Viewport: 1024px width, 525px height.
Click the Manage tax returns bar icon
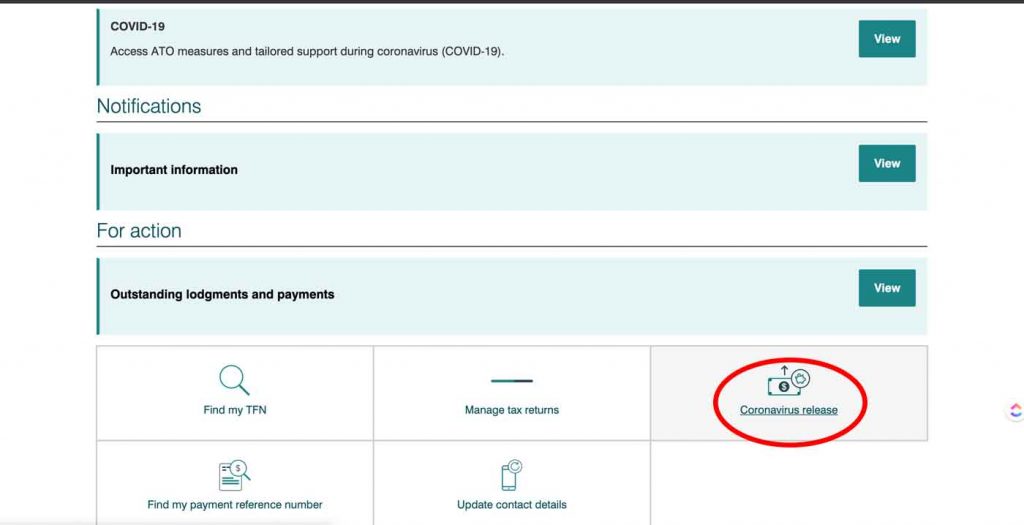pyautogui.click(x=512, y=381)
